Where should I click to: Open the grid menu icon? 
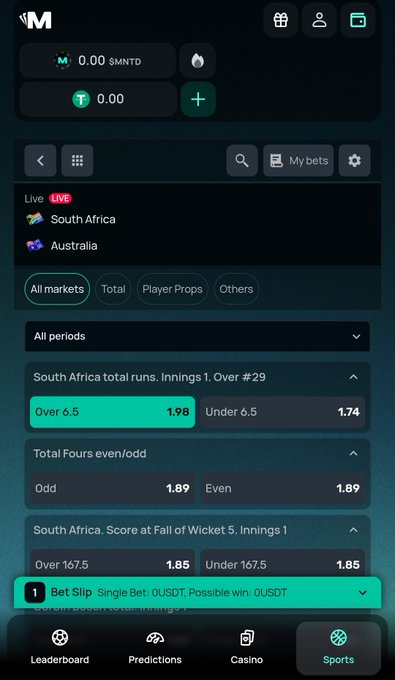coord(77,160)
